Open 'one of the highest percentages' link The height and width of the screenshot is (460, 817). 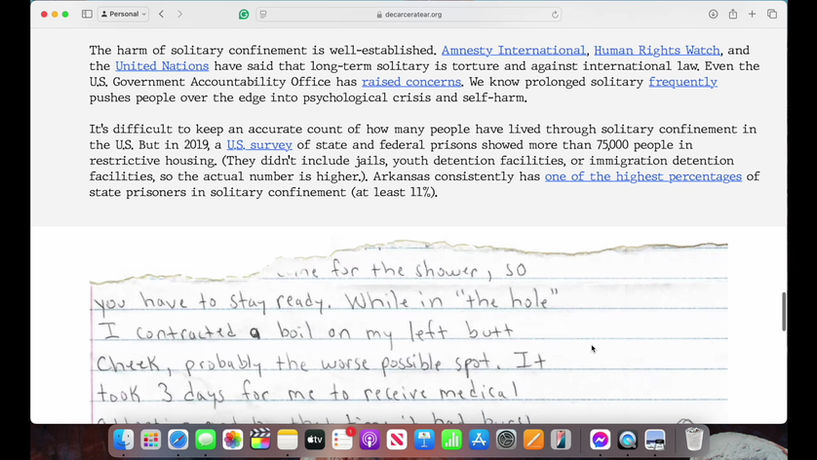pos(643,177)
